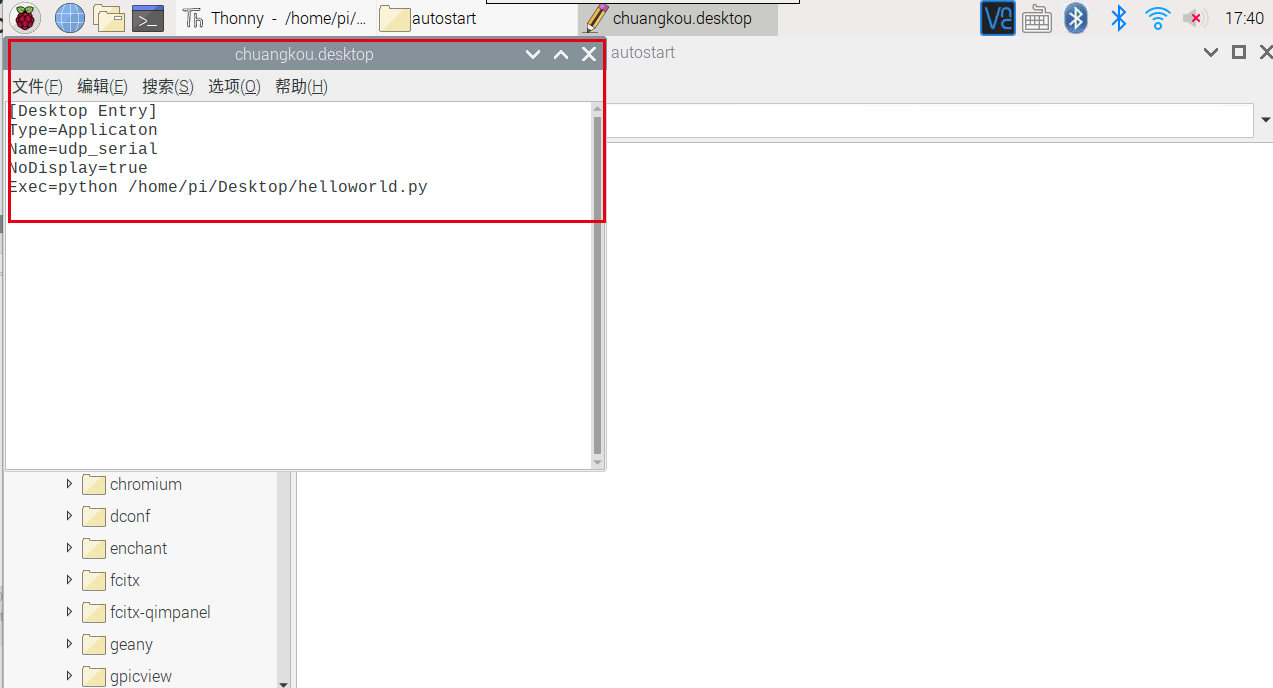
Task: Click the NoDisplay=true line
Action: [x=78, y=168]
